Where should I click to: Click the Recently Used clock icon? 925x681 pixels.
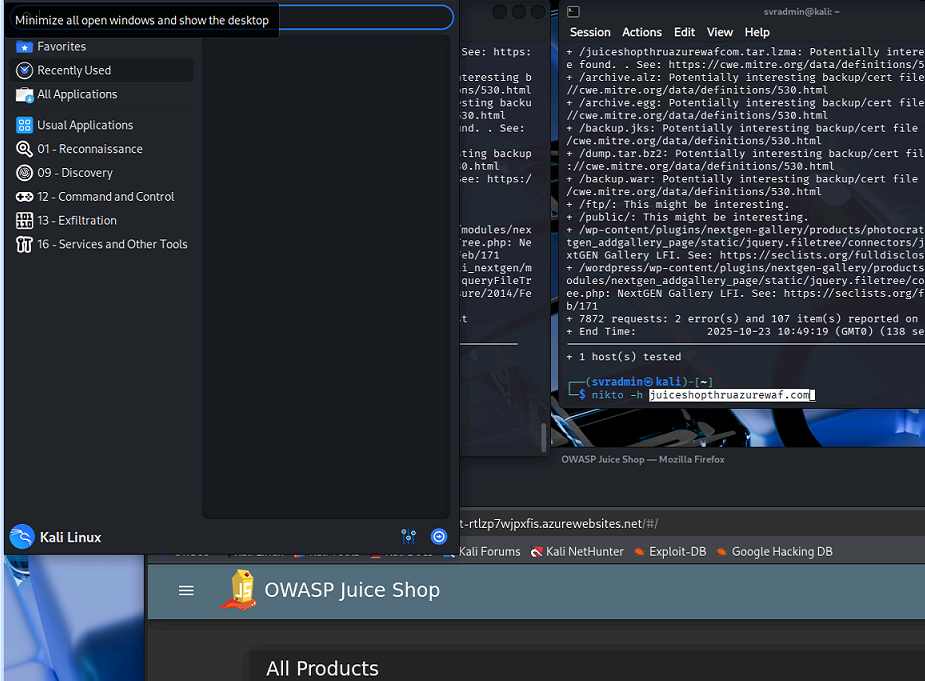pos(24,71)
